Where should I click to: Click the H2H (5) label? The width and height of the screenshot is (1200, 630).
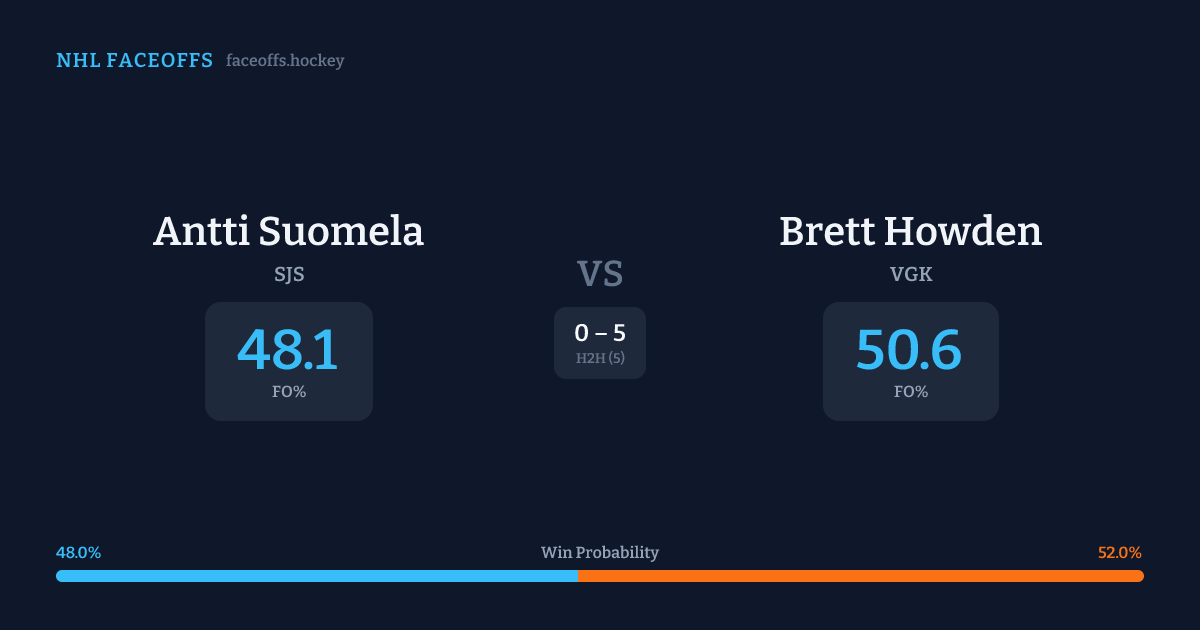(x=600, y=358)
